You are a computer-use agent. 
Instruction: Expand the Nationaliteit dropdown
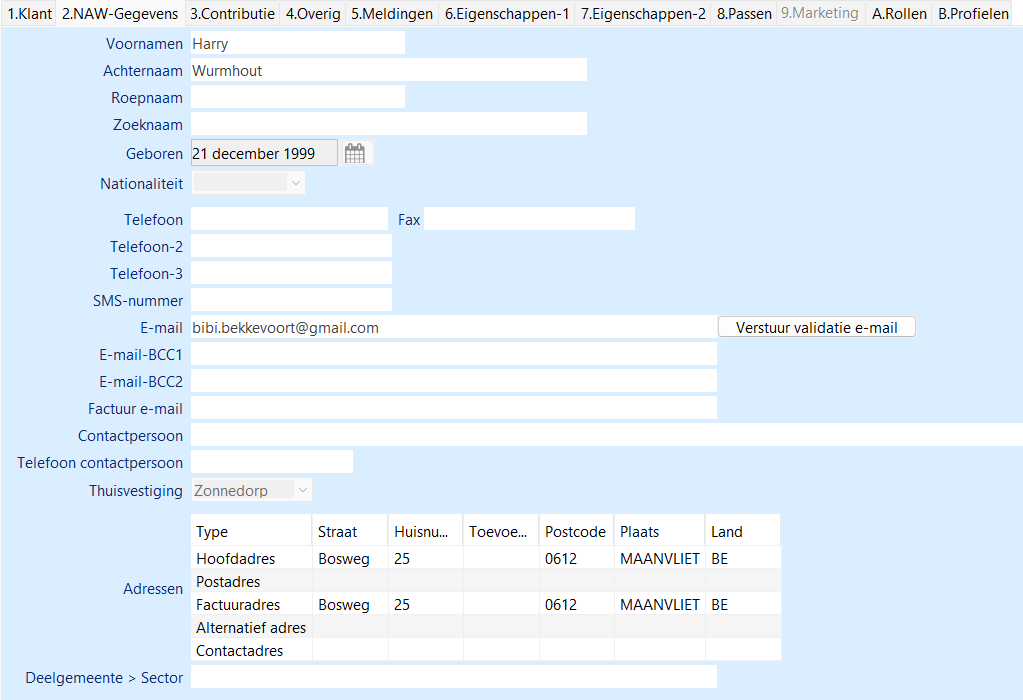pos(295,183)
